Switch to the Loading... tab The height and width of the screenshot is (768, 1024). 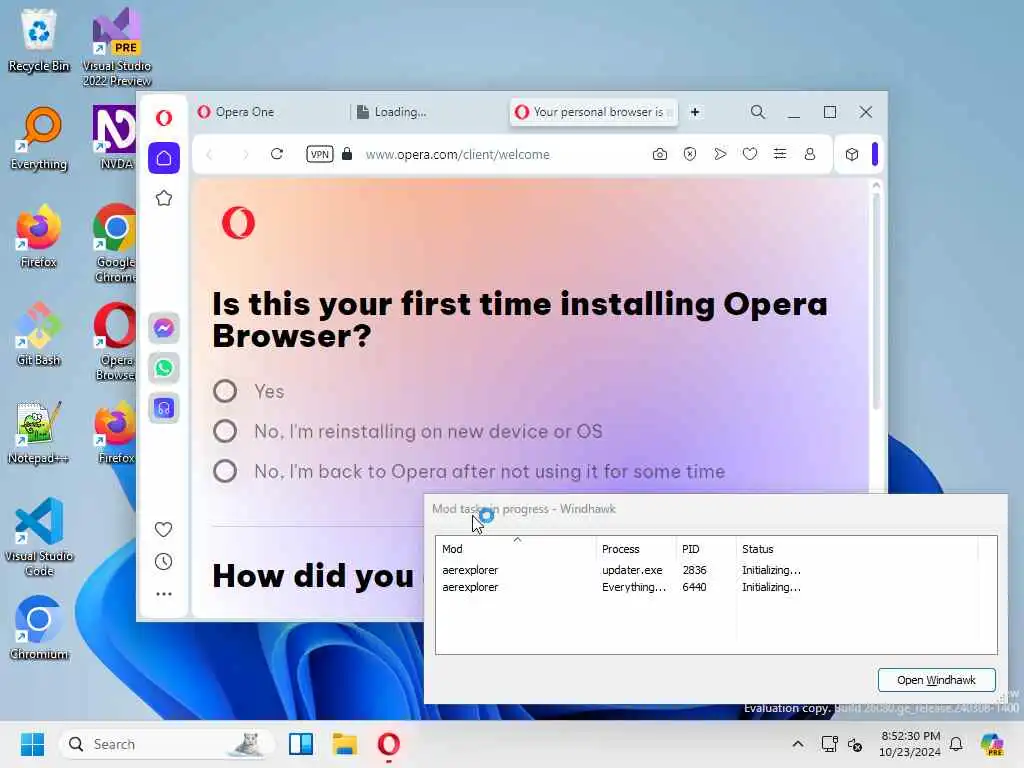coord(428,112)
